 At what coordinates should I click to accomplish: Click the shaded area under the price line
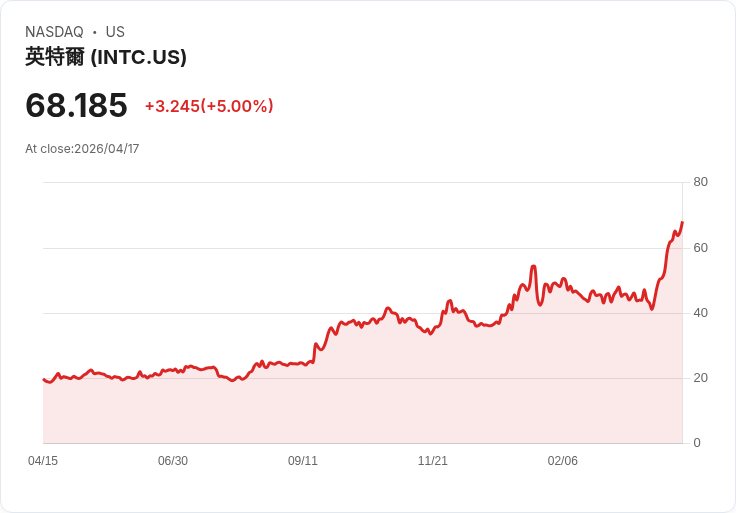pos(360,400)
